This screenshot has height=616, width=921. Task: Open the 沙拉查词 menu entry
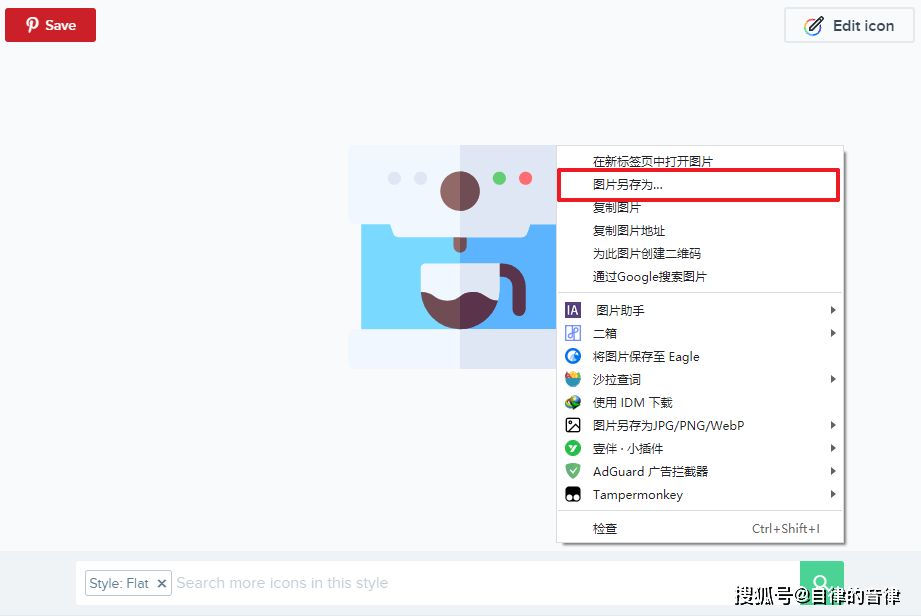click(700, 379)
